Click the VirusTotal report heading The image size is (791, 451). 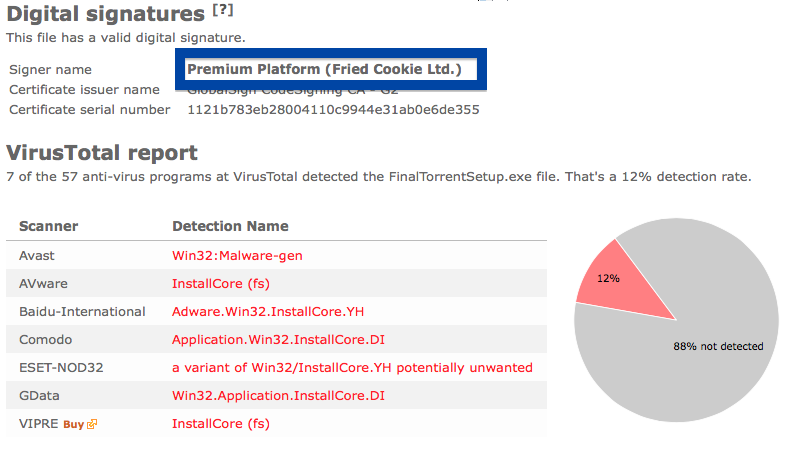102,153
